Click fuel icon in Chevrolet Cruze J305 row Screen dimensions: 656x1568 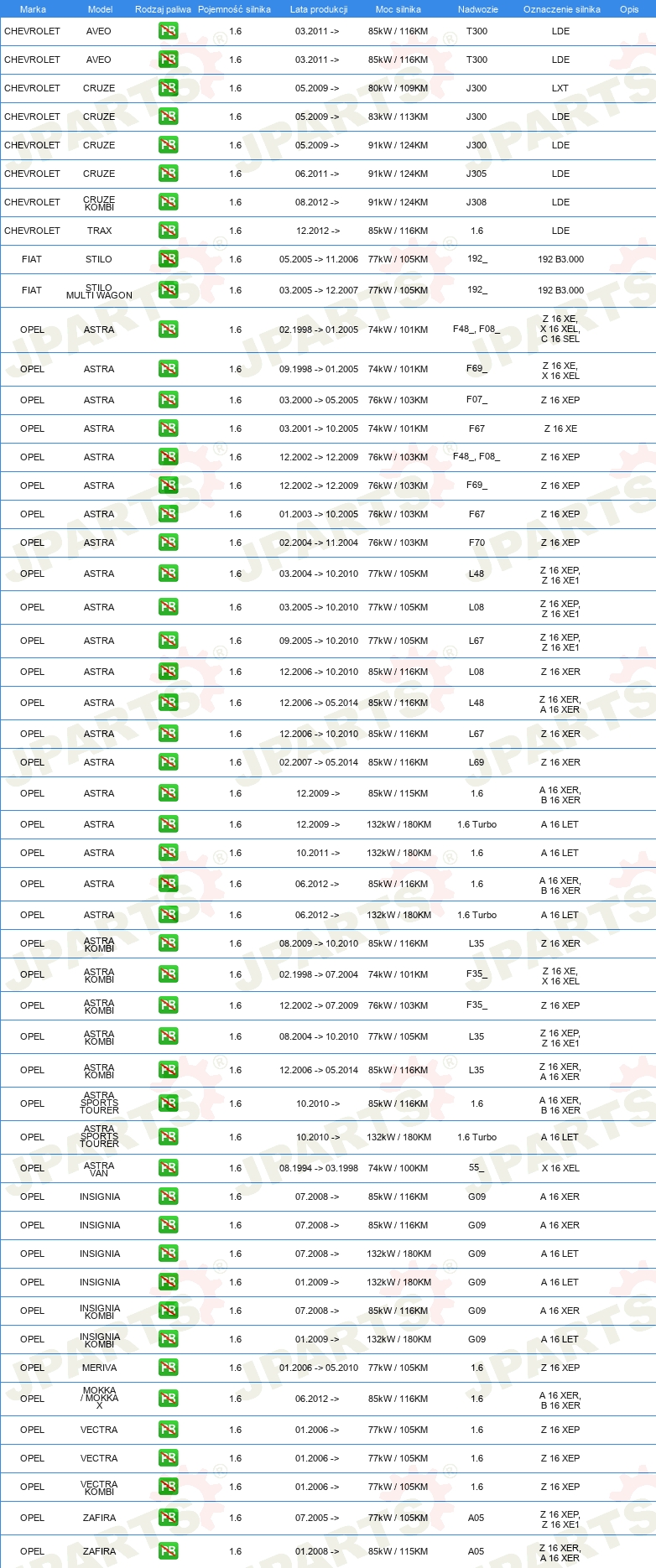168,174
